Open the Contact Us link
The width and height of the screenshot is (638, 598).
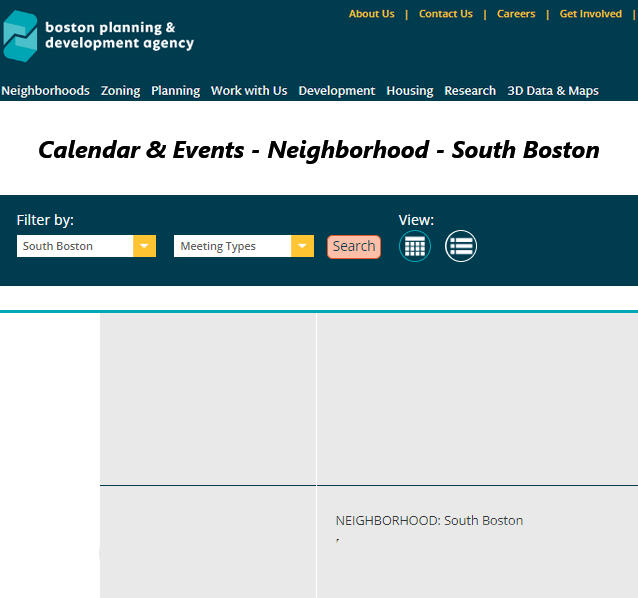[x=446, y=14]
